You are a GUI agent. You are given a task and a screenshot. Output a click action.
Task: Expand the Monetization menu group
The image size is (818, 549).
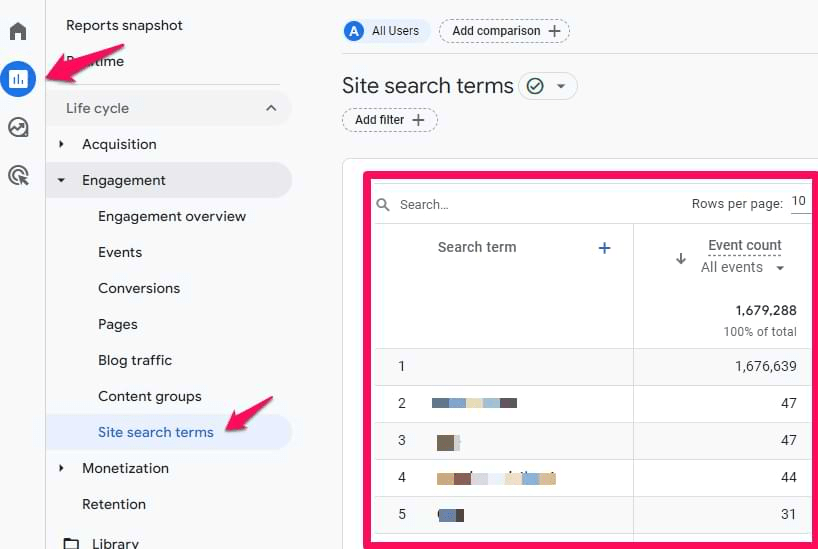[62, 468]
